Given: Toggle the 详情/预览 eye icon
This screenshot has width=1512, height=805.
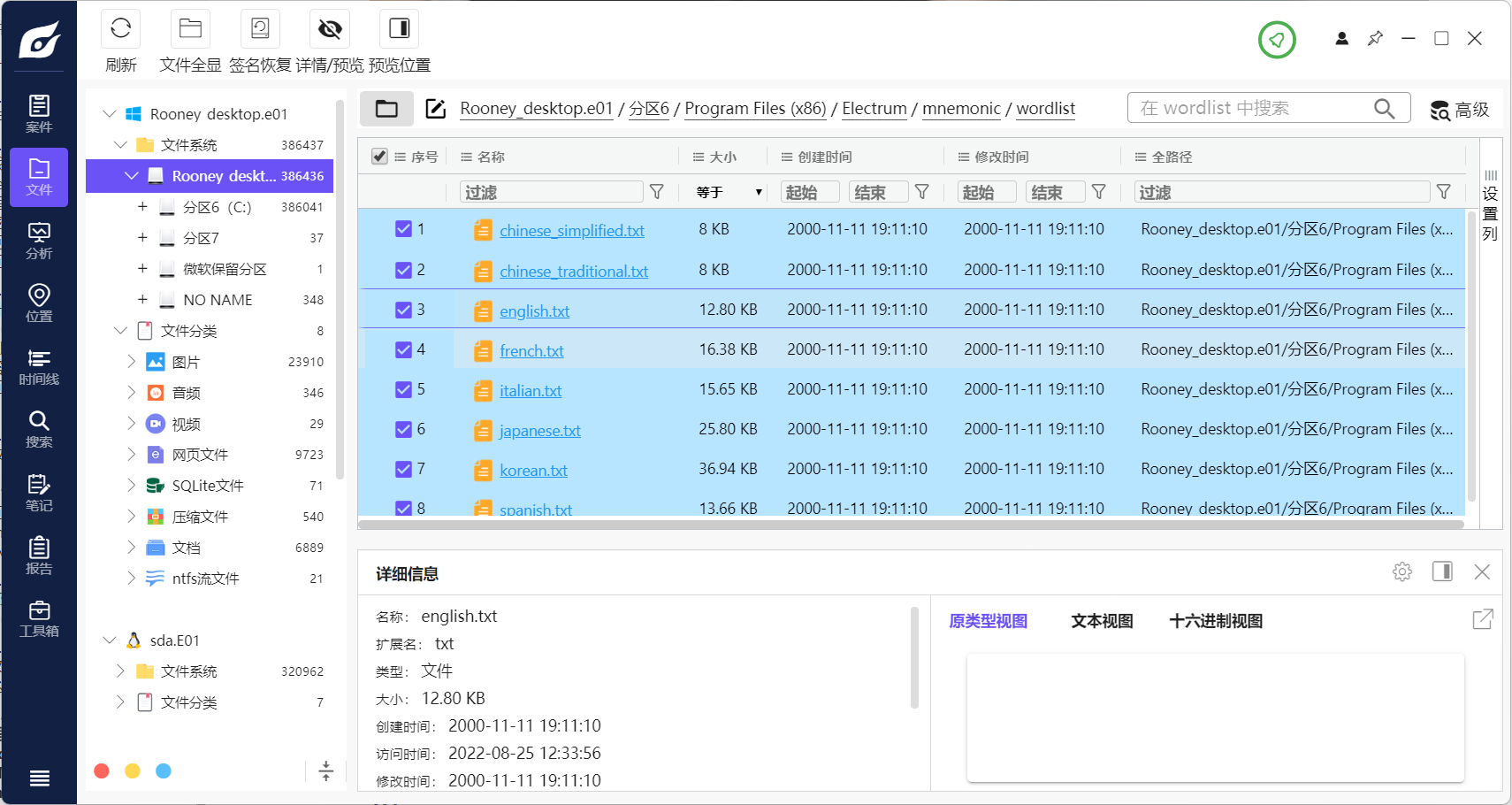Looking at the screenshot, I should pyautogui.click(x=330, y=28).
